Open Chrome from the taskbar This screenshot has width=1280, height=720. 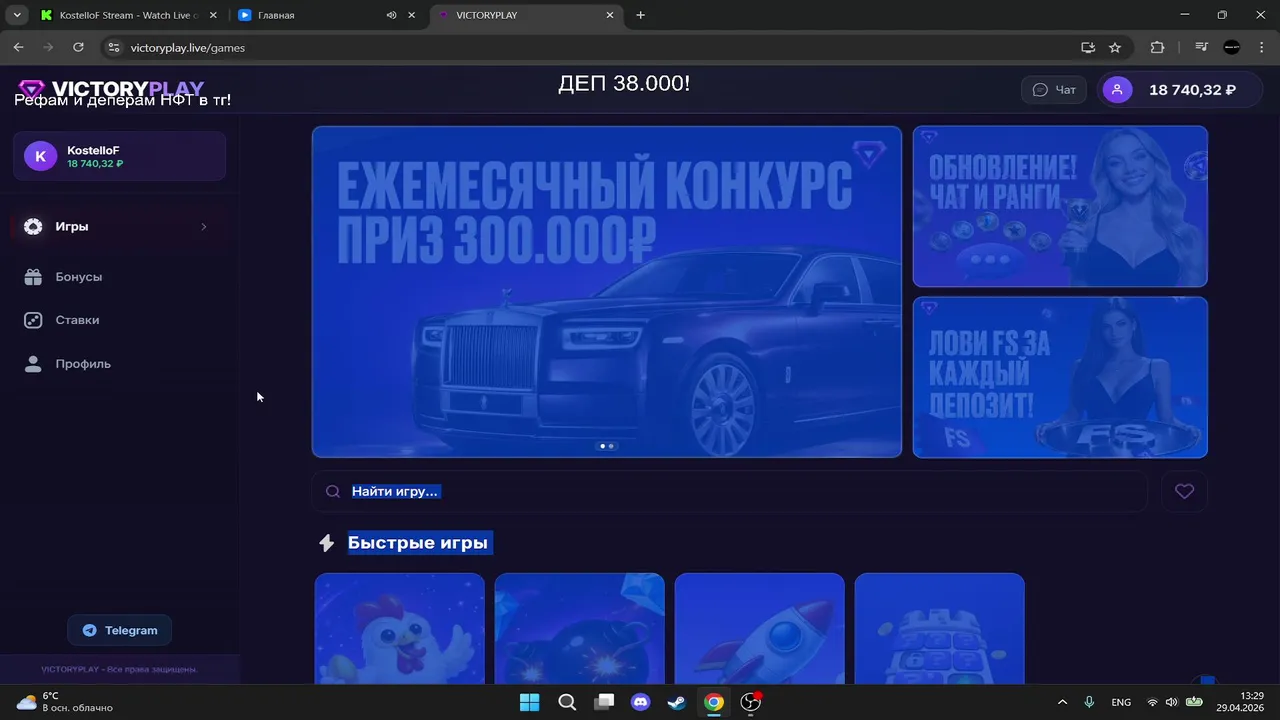713,702
